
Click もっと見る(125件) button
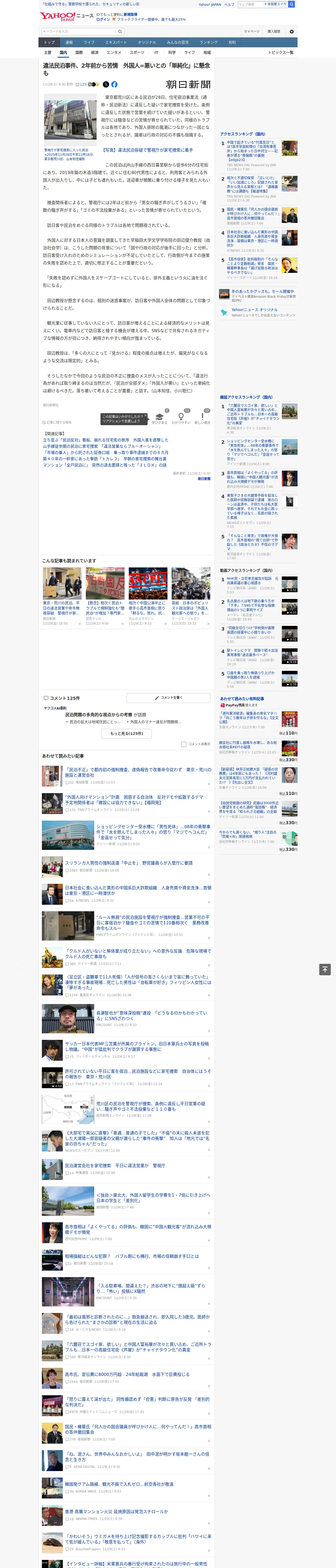click(127, 734)
